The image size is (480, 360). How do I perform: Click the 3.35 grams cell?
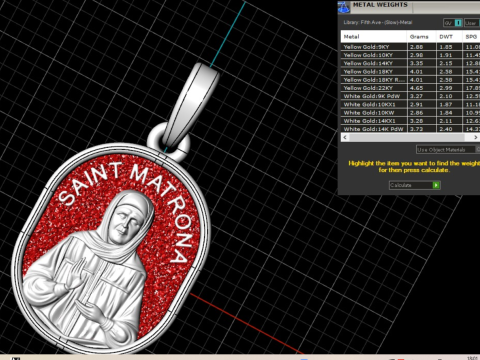pos(422,63)
